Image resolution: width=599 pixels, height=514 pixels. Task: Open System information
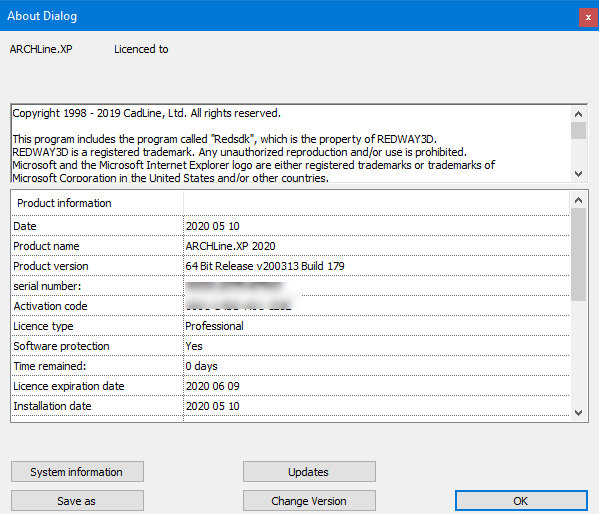click(x=77, y=472)
